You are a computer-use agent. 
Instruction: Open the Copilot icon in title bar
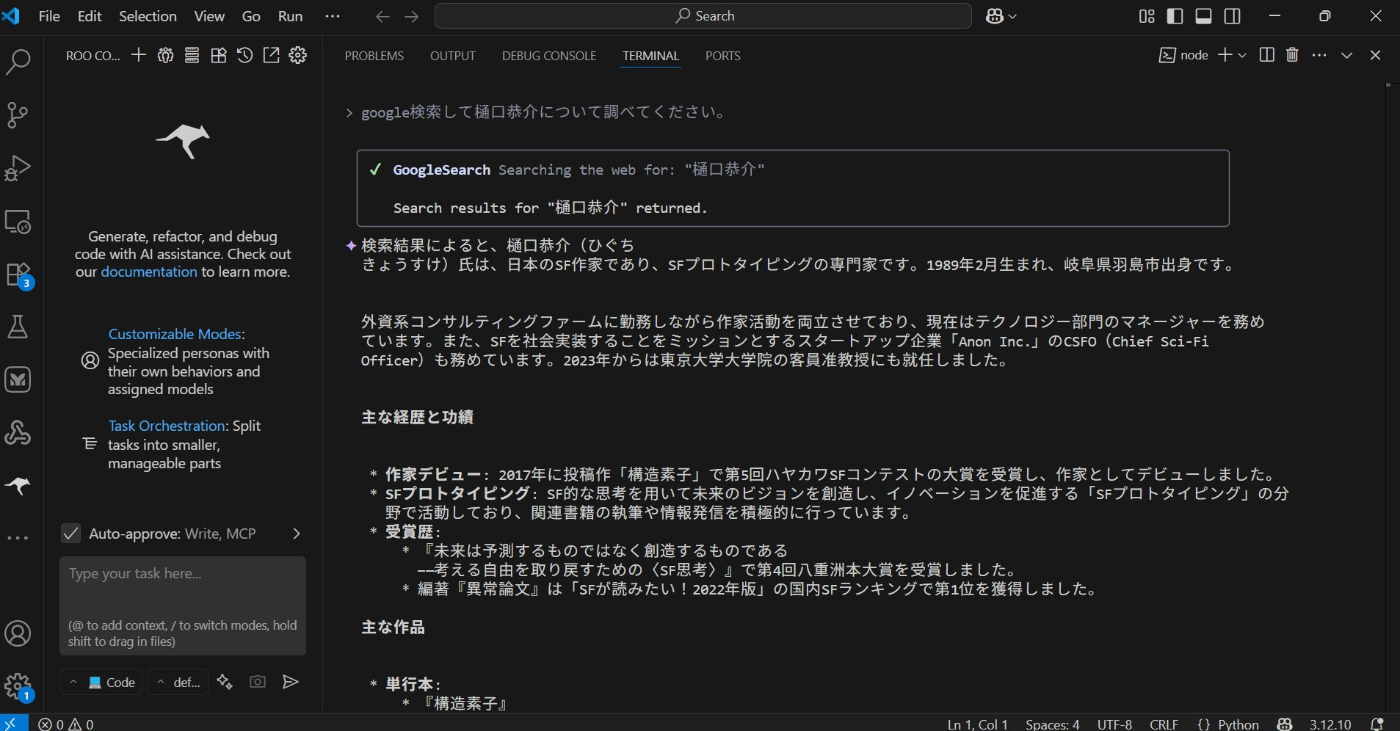click(x=995, y=16)
